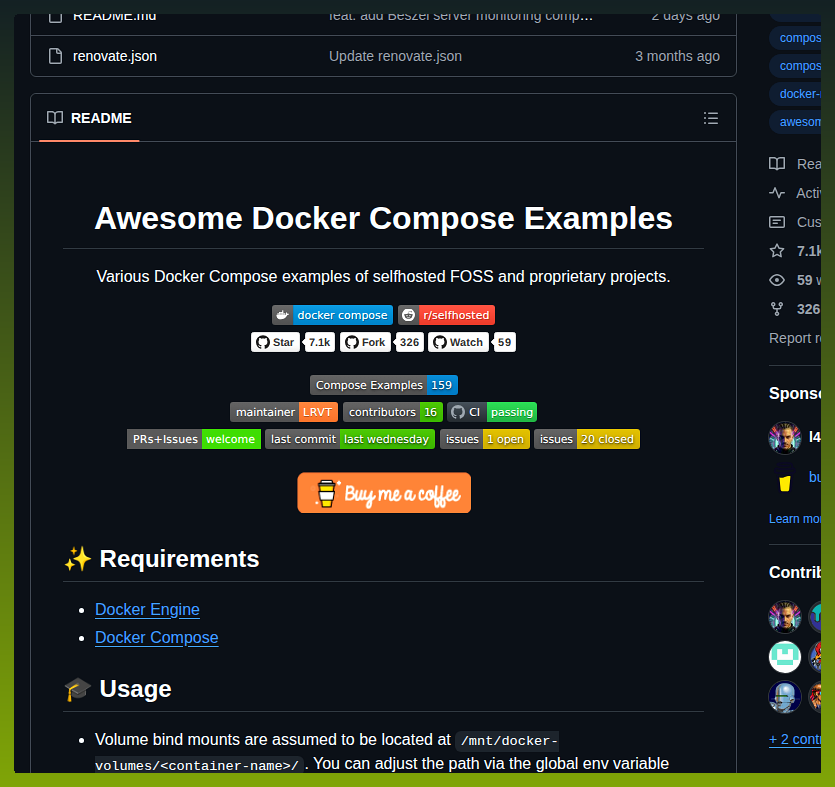The image size is (835, 787).
Task: Click the docker compose badge
Action: click(332, 315)
